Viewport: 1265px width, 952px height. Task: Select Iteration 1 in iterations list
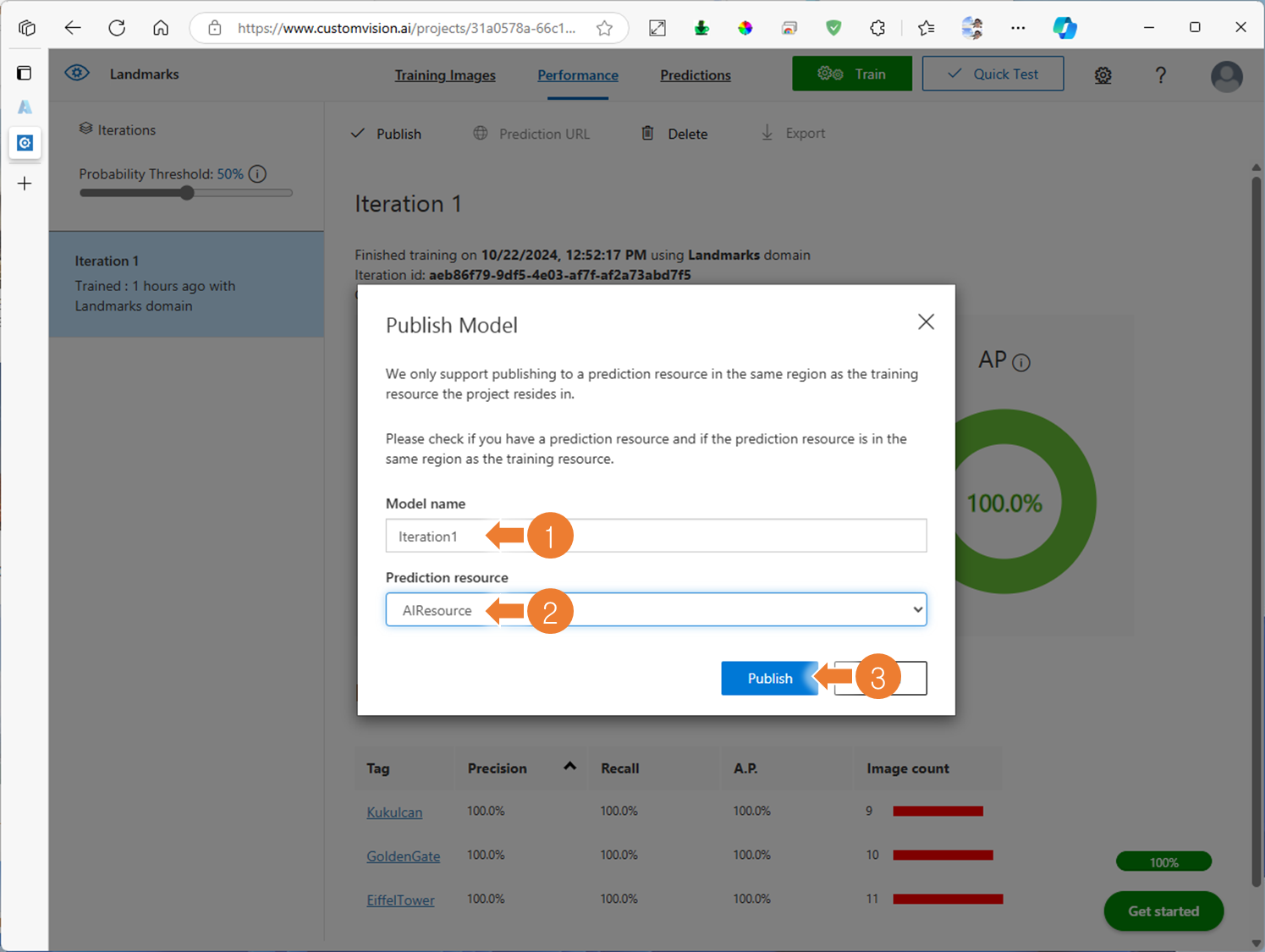186,284
